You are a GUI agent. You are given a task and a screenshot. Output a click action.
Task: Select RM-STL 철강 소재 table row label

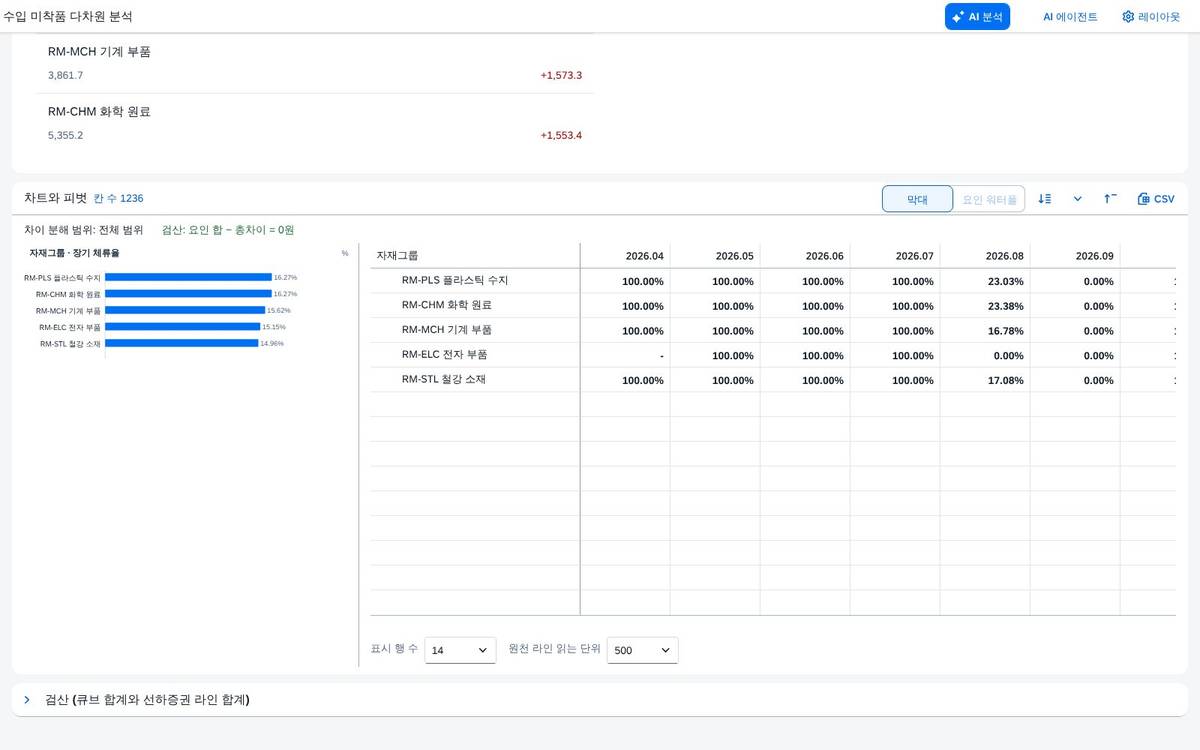pos(444,380)
